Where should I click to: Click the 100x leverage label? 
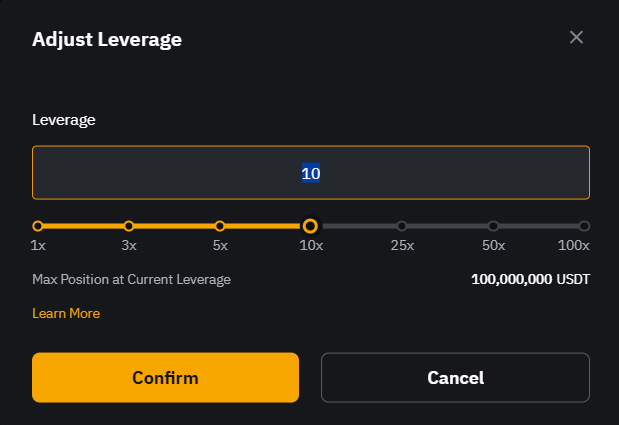(x=574, y=245)
